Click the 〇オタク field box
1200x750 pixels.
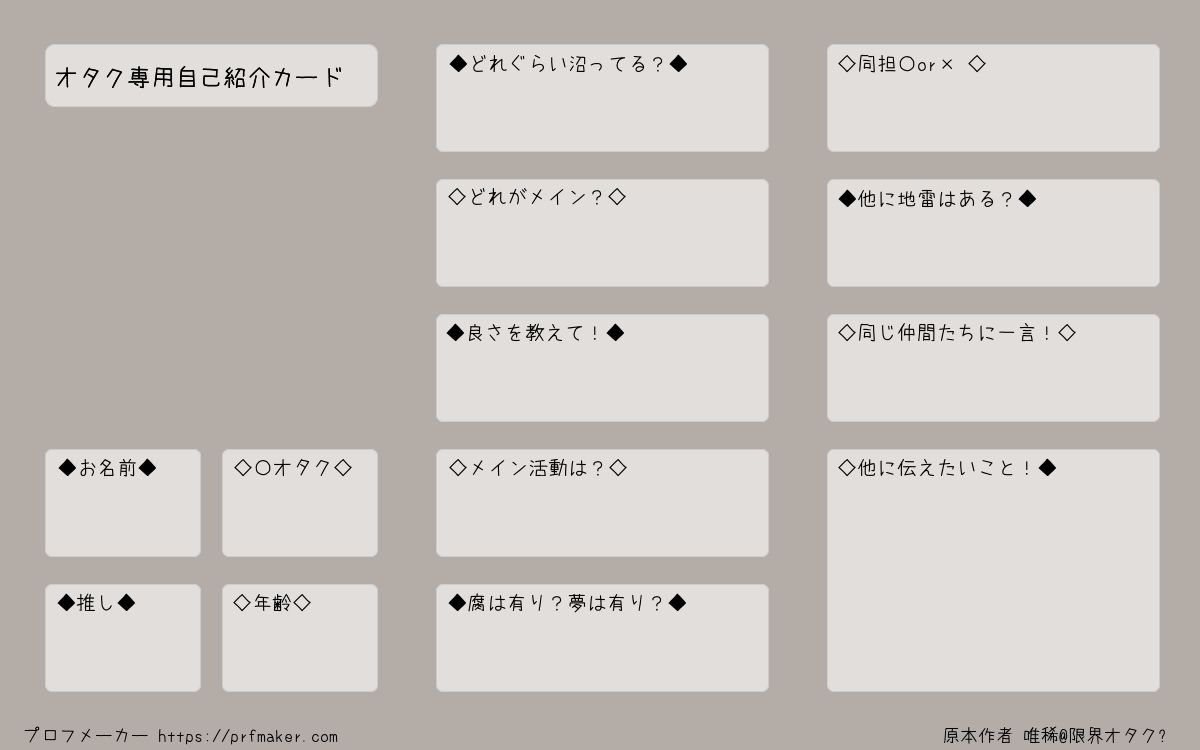click(300, 503)
